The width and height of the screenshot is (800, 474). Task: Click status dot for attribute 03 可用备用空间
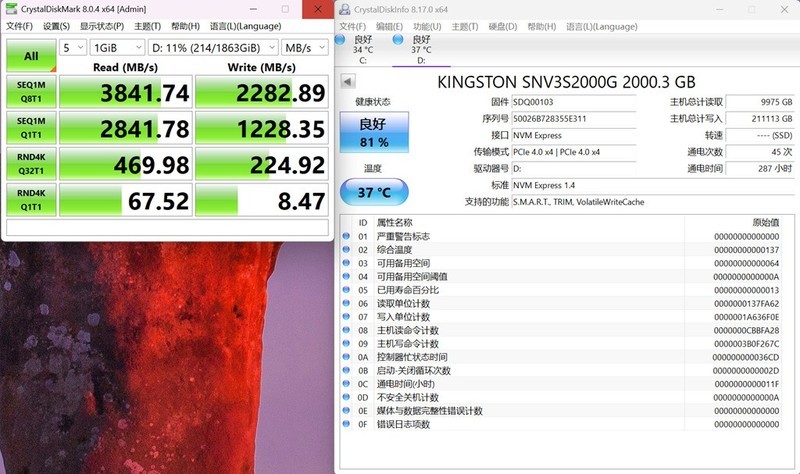(346, 263)
